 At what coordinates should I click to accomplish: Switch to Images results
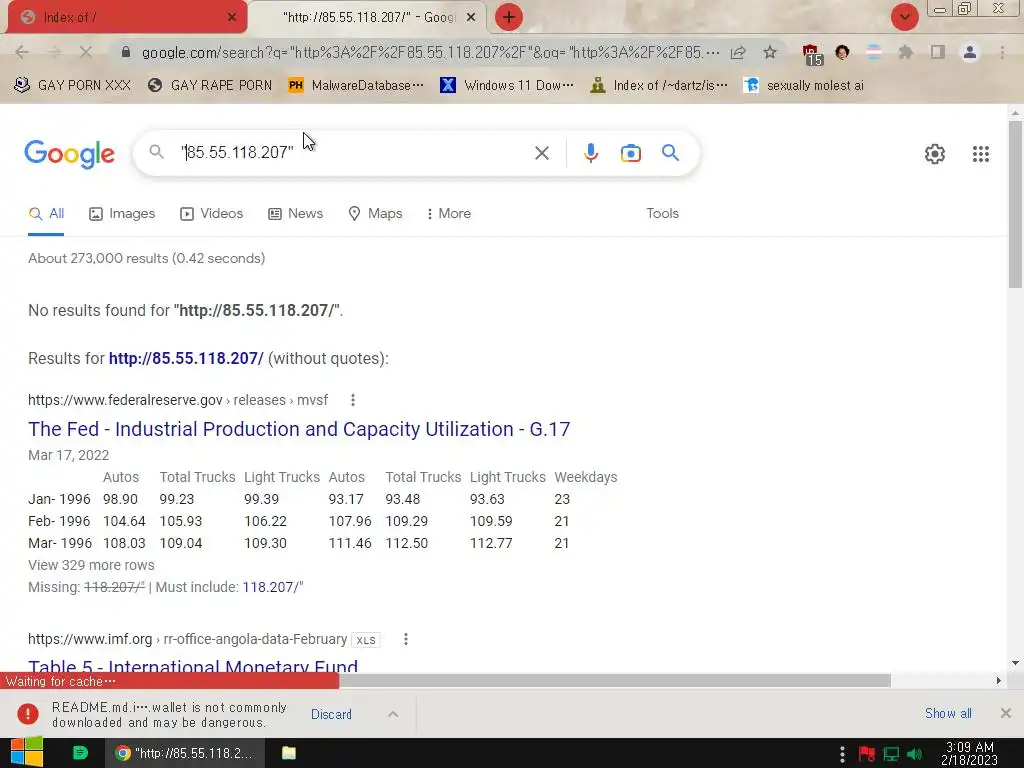[x=122, y=214]
